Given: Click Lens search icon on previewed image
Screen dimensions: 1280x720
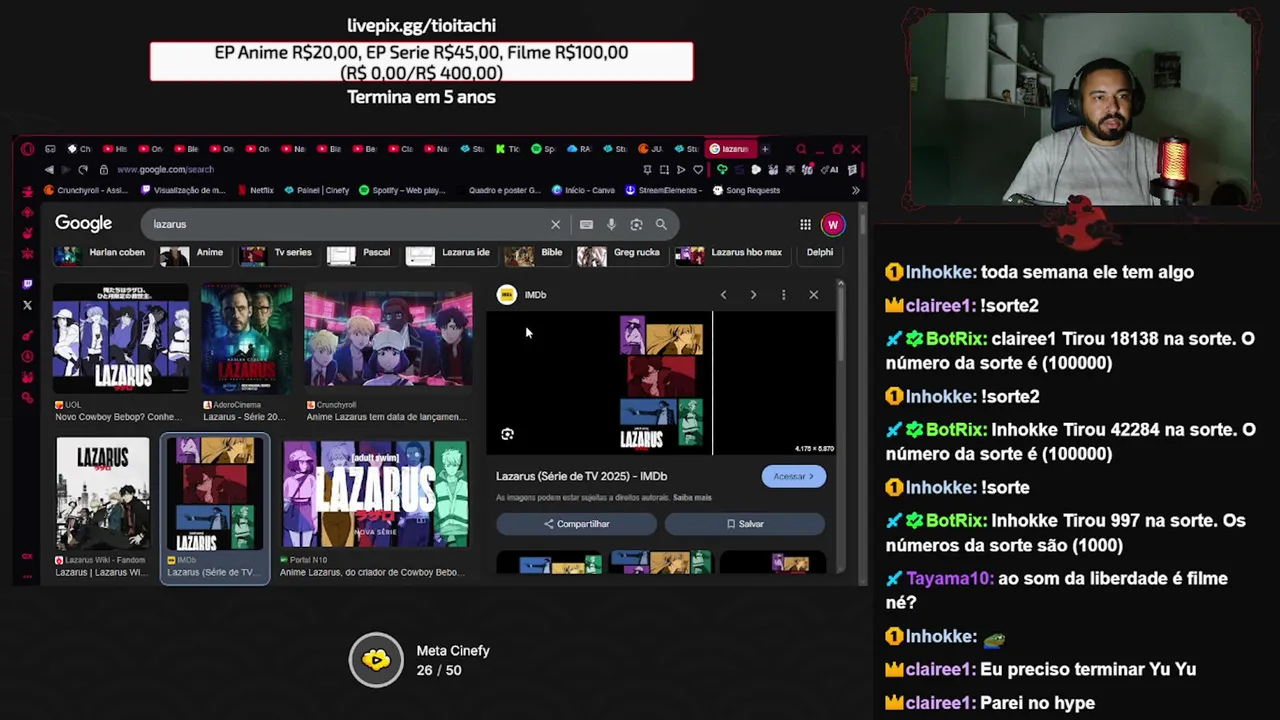Looking at the screenshot, I should tap(507, 434).
